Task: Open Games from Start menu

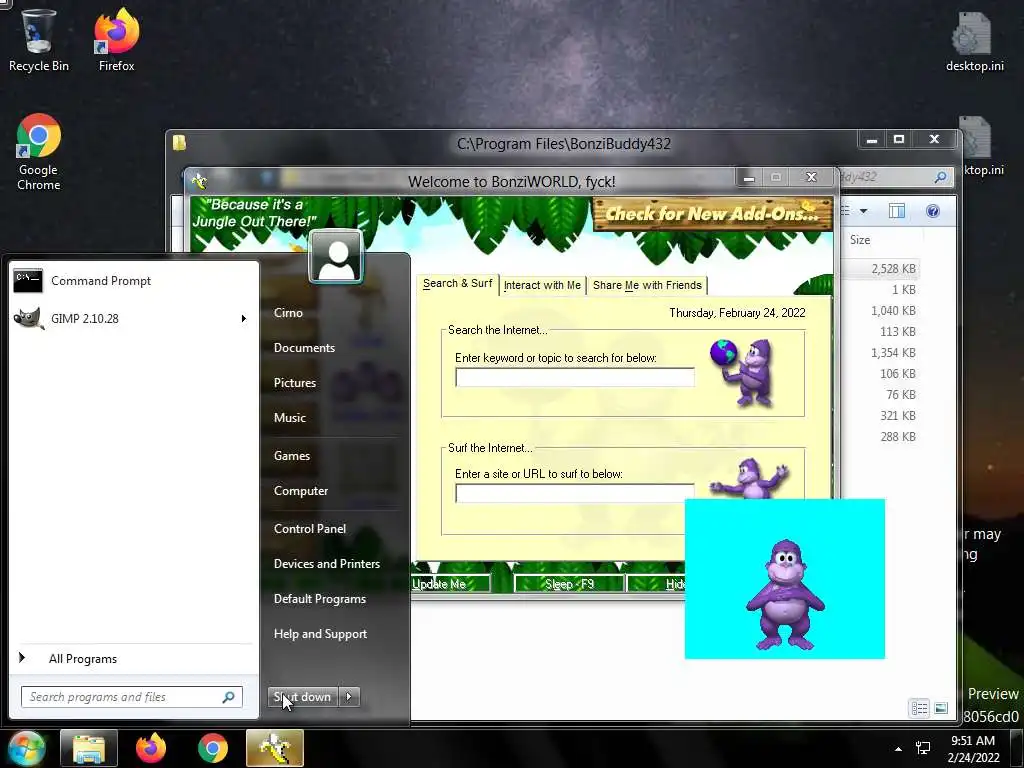Action: point(291,456)
